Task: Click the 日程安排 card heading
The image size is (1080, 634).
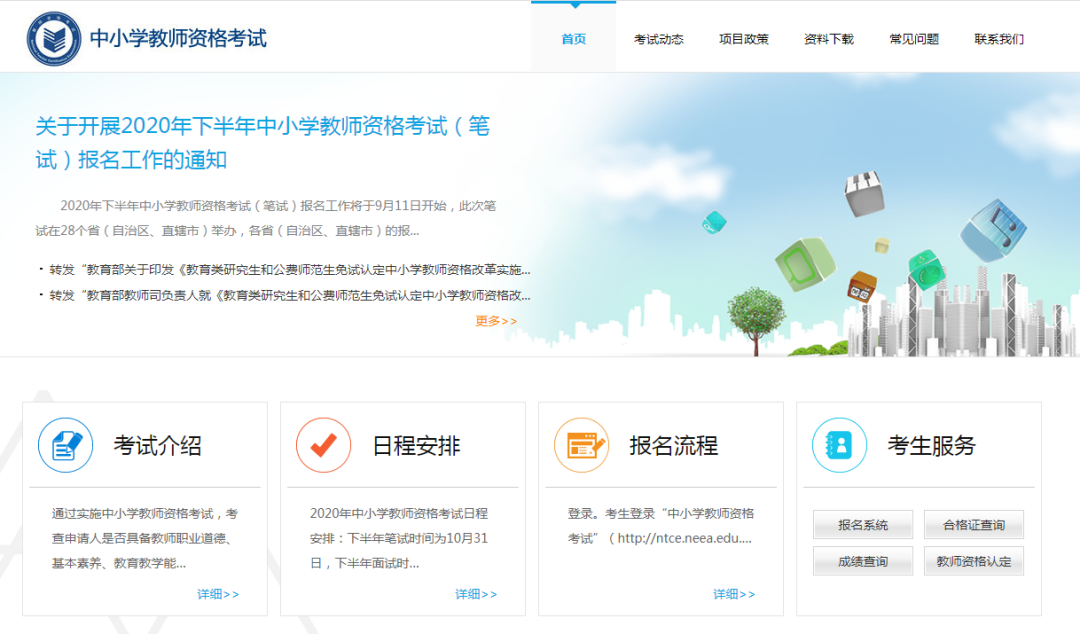Action: pyautogui.click(x=416, y=446)
